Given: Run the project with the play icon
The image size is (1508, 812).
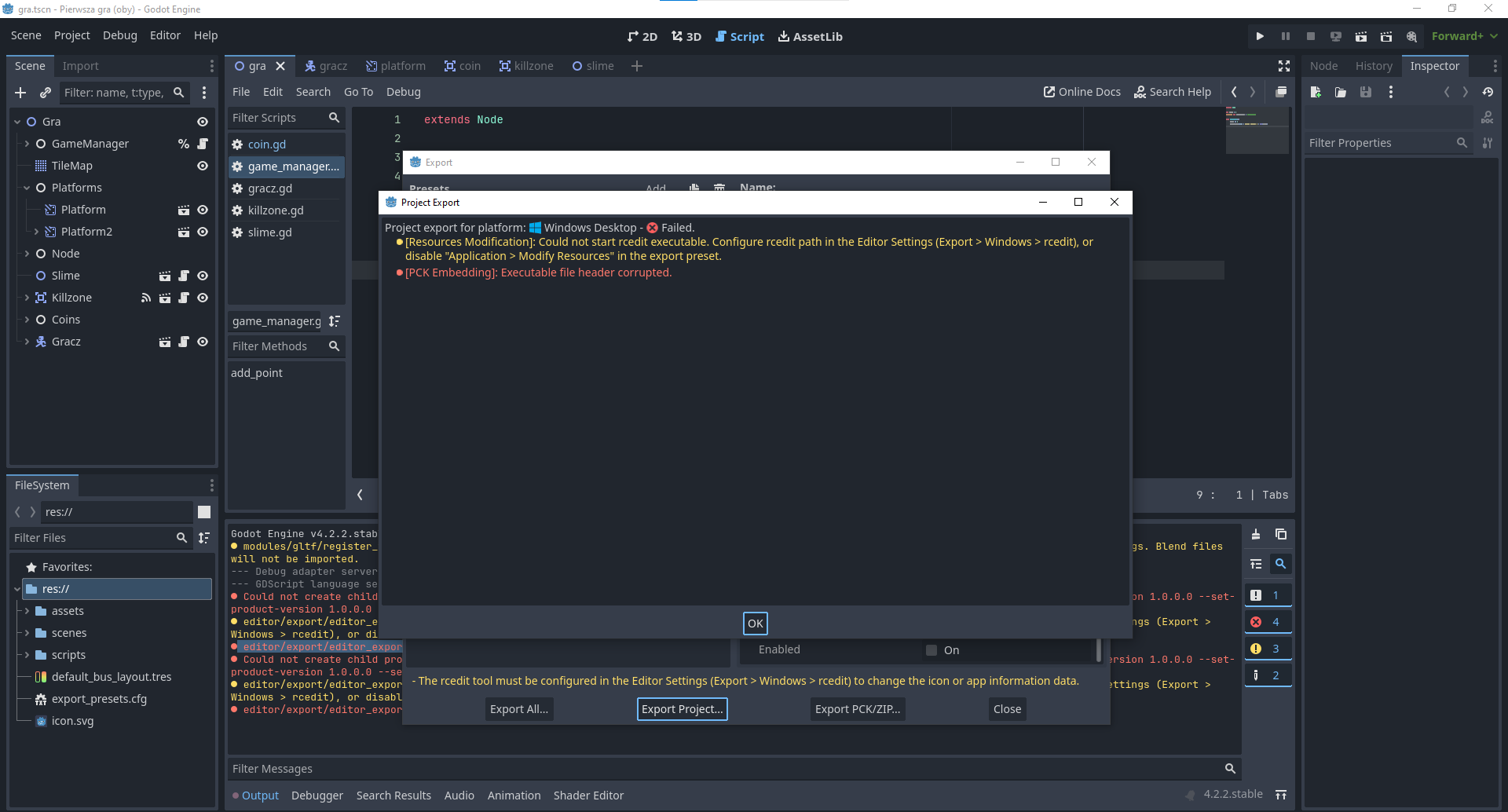Looking at the screenshot, I should 1260,36.
